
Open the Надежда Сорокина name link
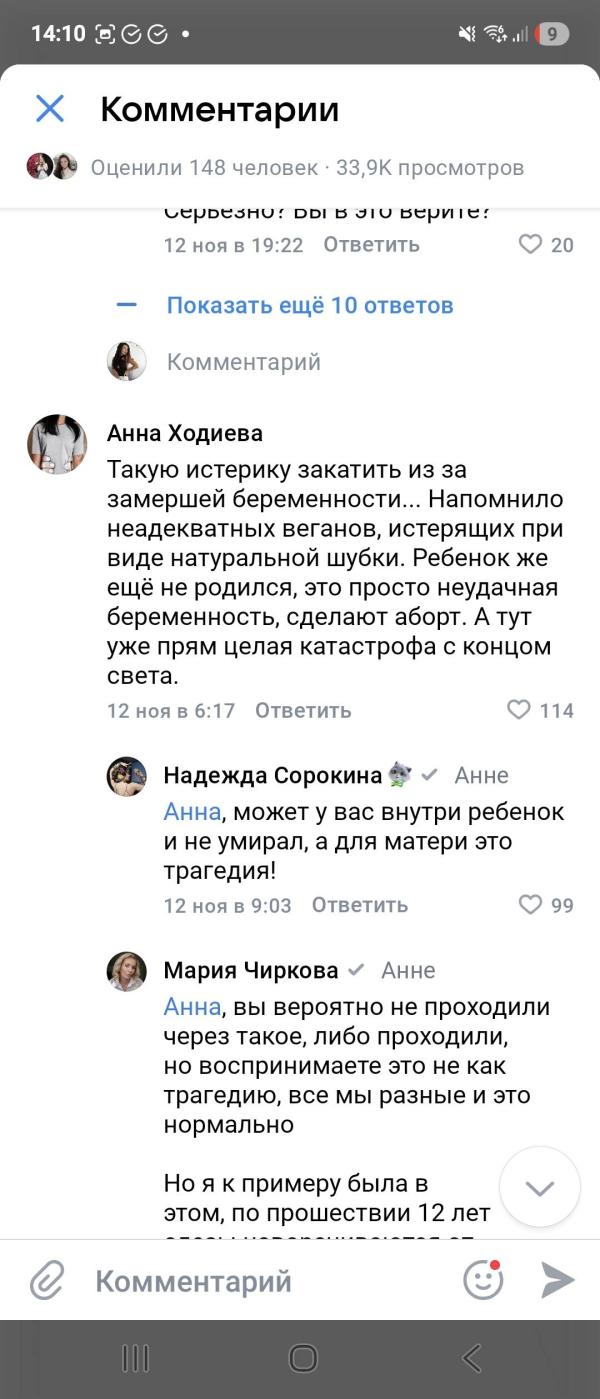[272, 775]
